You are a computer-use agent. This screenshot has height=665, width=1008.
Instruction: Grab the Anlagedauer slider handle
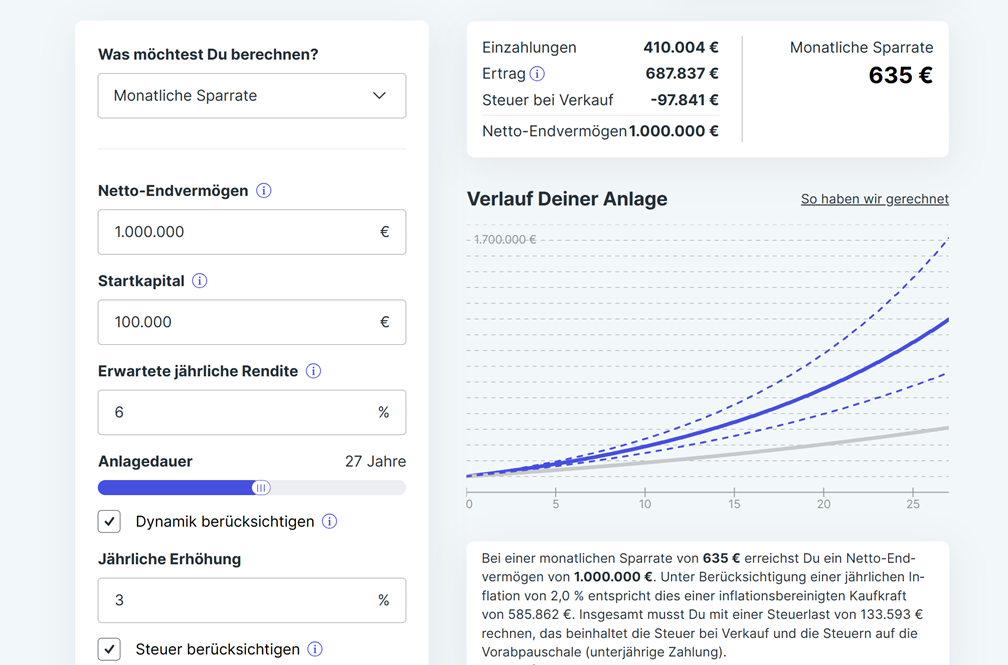(261, 487)
